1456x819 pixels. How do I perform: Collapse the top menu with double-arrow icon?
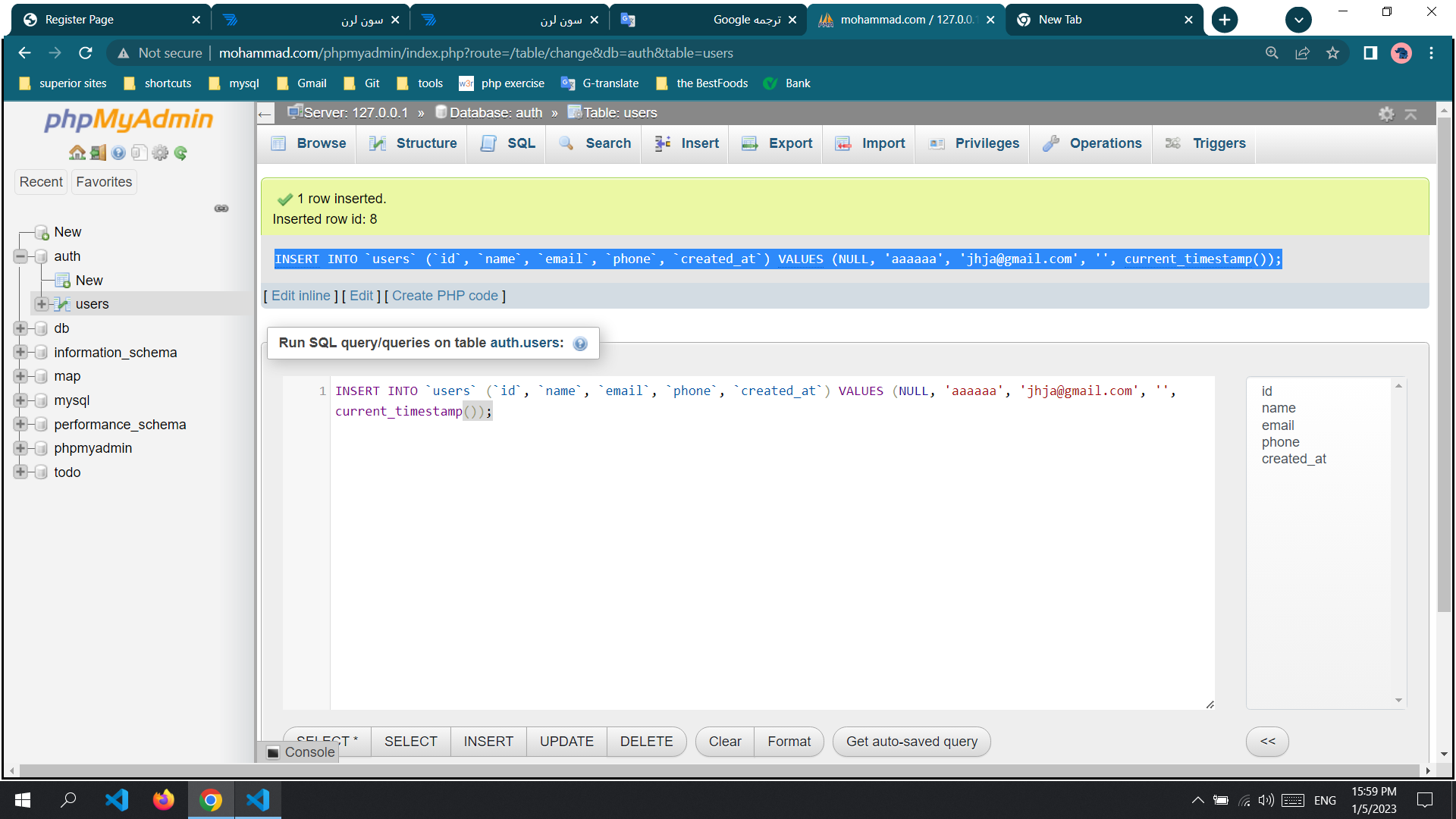[x=1410, y=114]
